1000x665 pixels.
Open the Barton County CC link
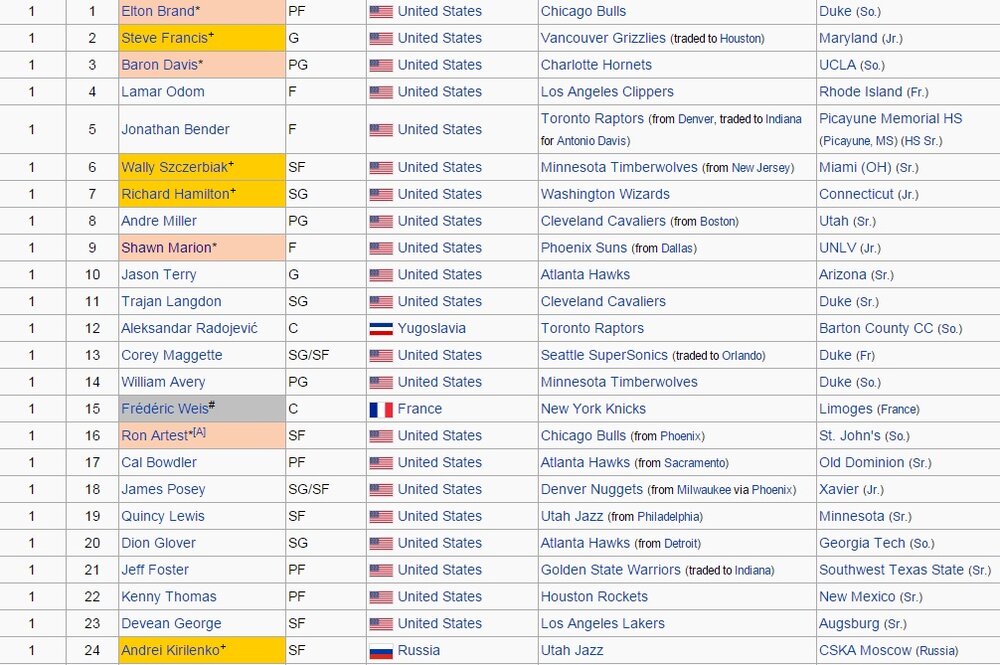(876, 328)
